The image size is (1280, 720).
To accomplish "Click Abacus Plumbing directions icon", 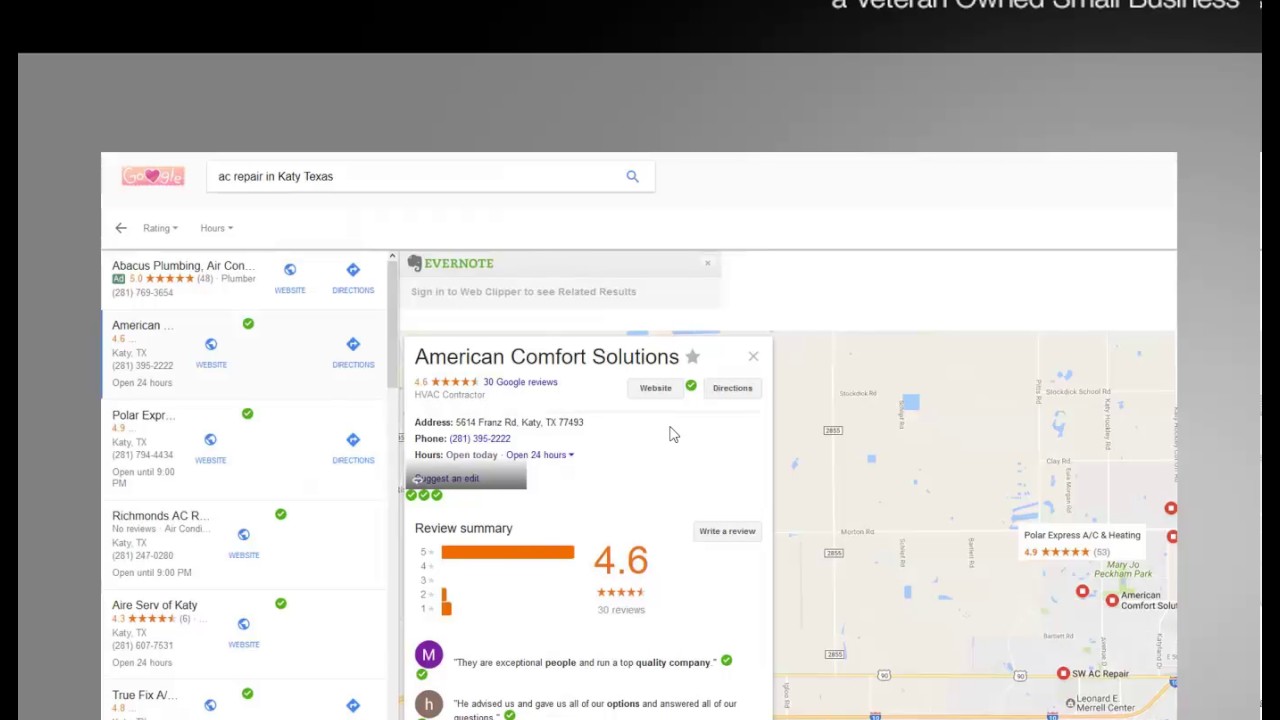I will [x=353, y=270].
